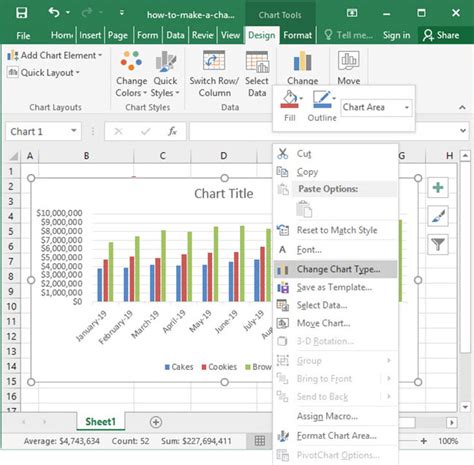This screenshot has width=474, height=465.
Task: Select column B header
Action: tap(86, 156)
